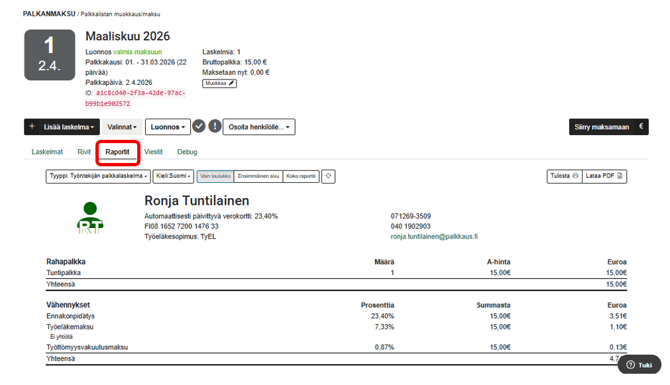The width and height of the screenshot is (670, 385).
Task: Click the Tulosta print button
Action: click(x=564, y=176)
